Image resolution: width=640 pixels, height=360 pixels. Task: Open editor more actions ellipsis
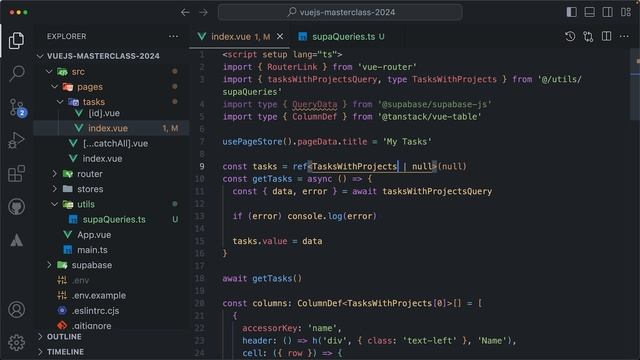[624, 36]
